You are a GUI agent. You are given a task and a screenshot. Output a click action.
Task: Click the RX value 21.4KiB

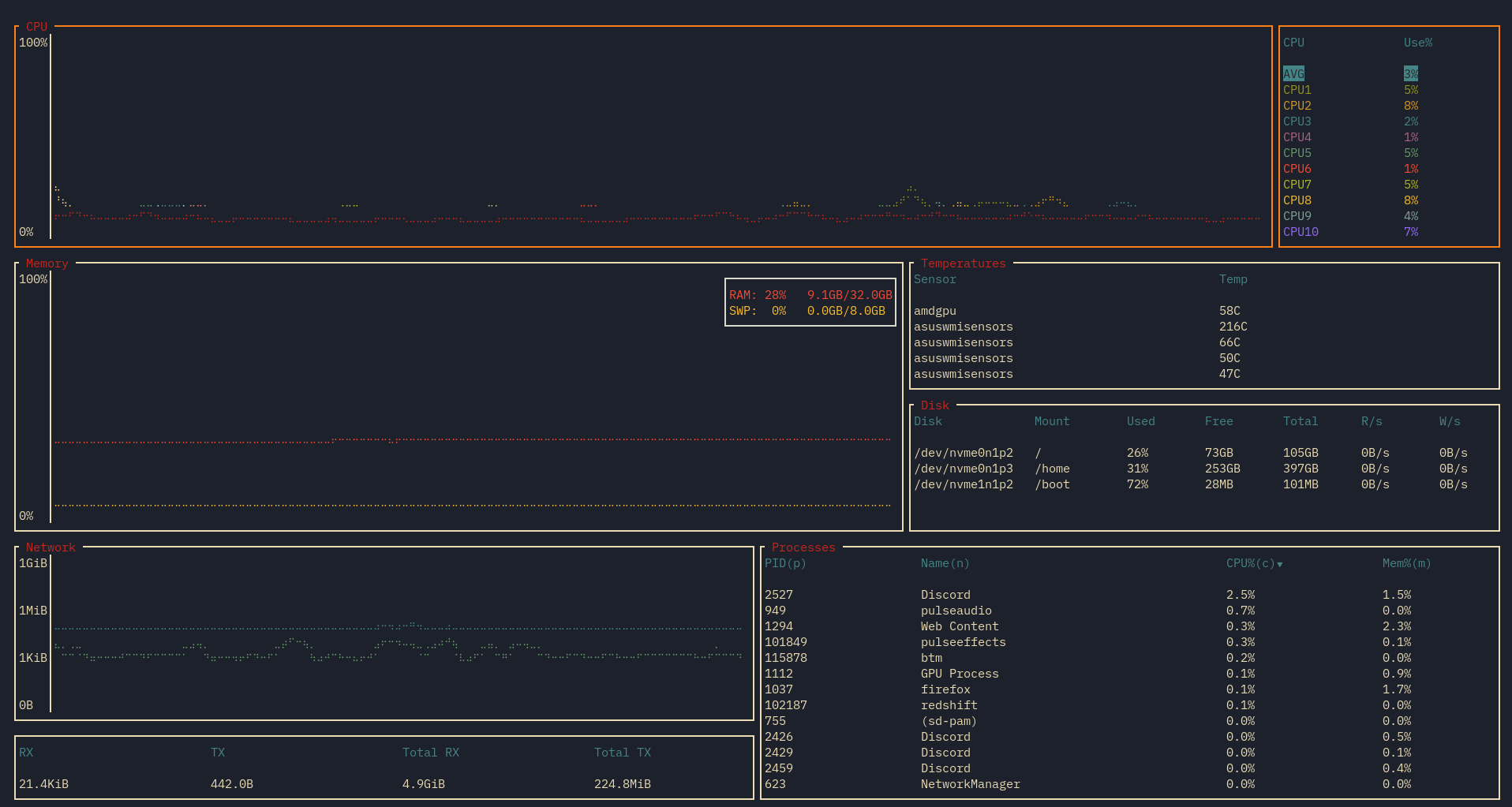click(x=43, y=784)
